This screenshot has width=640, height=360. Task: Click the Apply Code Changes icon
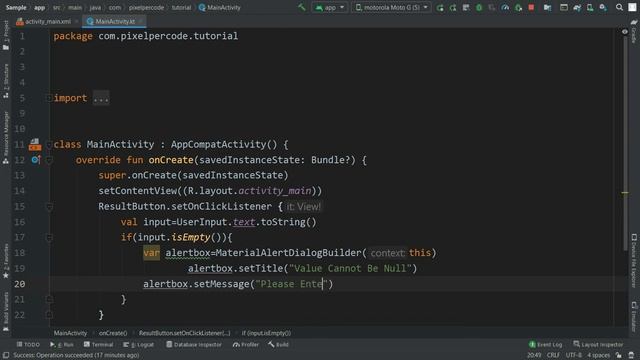point(466,7)
